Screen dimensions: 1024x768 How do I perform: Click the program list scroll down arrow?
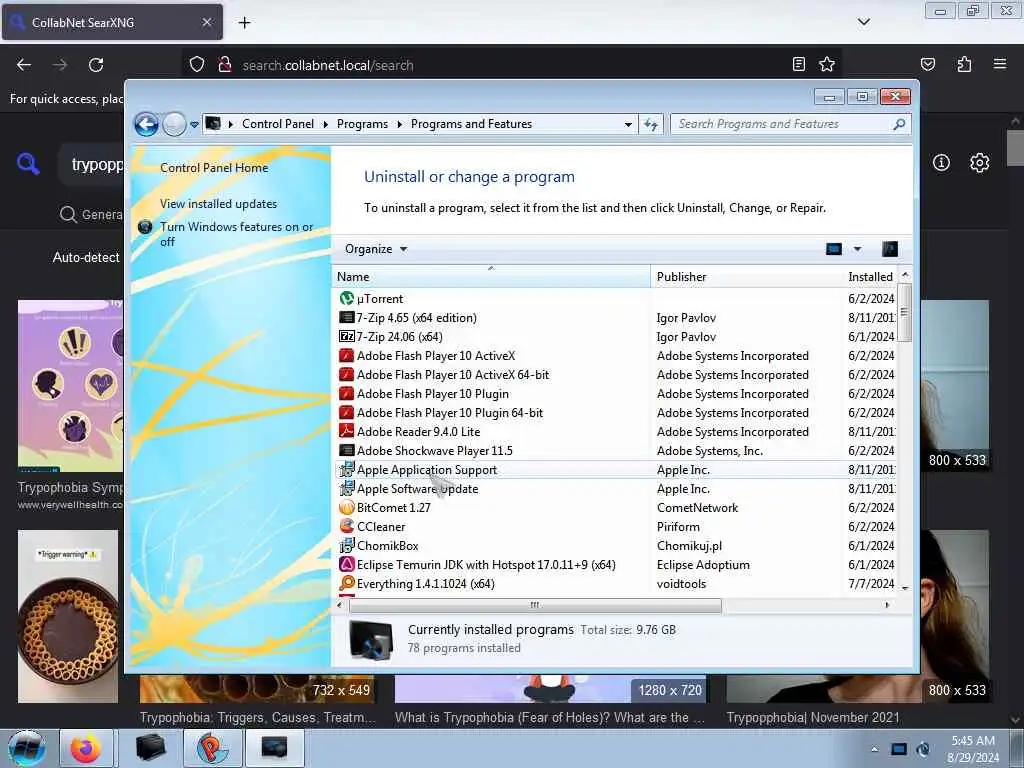[x=905, y=588]
